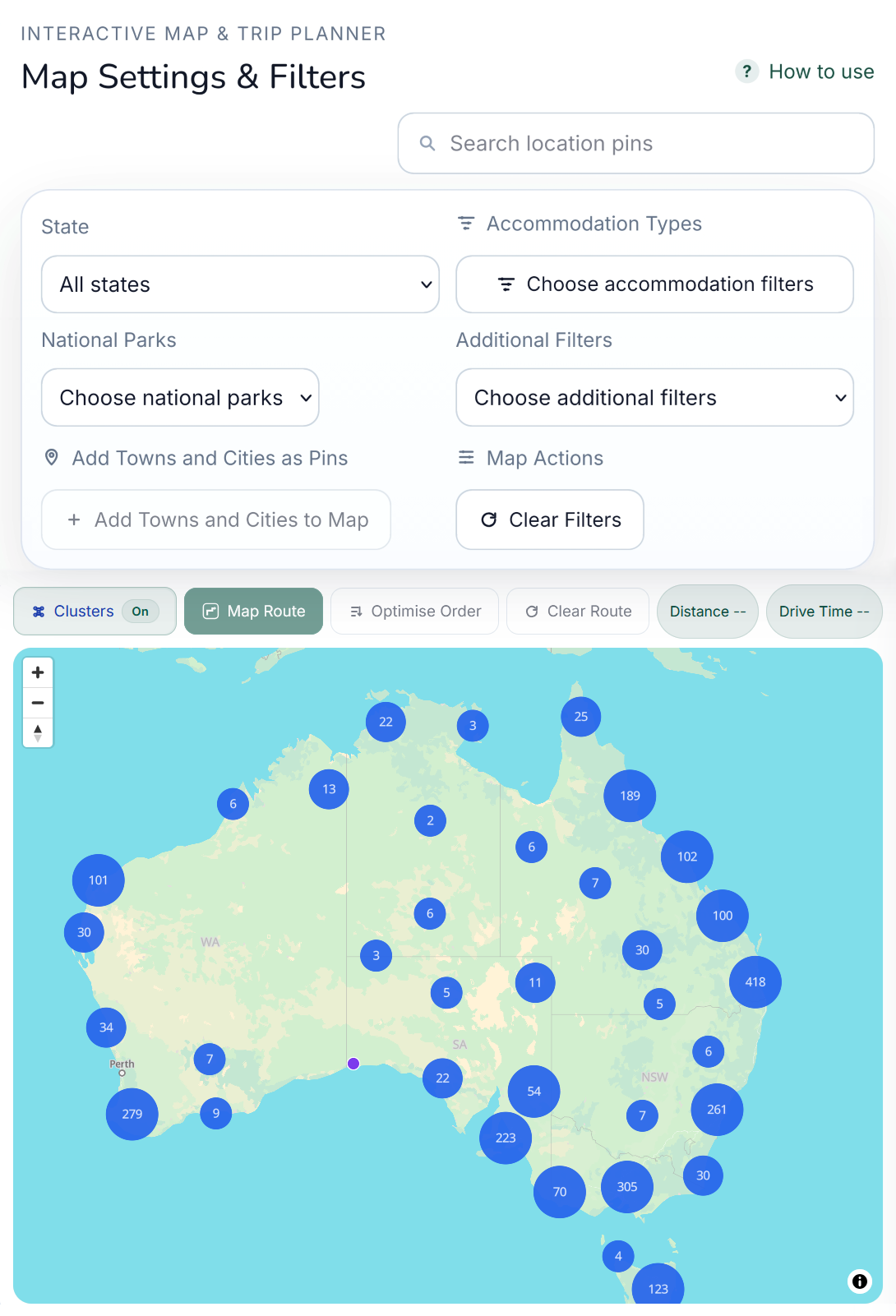
Task: Focus the Search location pins field
Action: pyautogui.click(x=635, y=143)
